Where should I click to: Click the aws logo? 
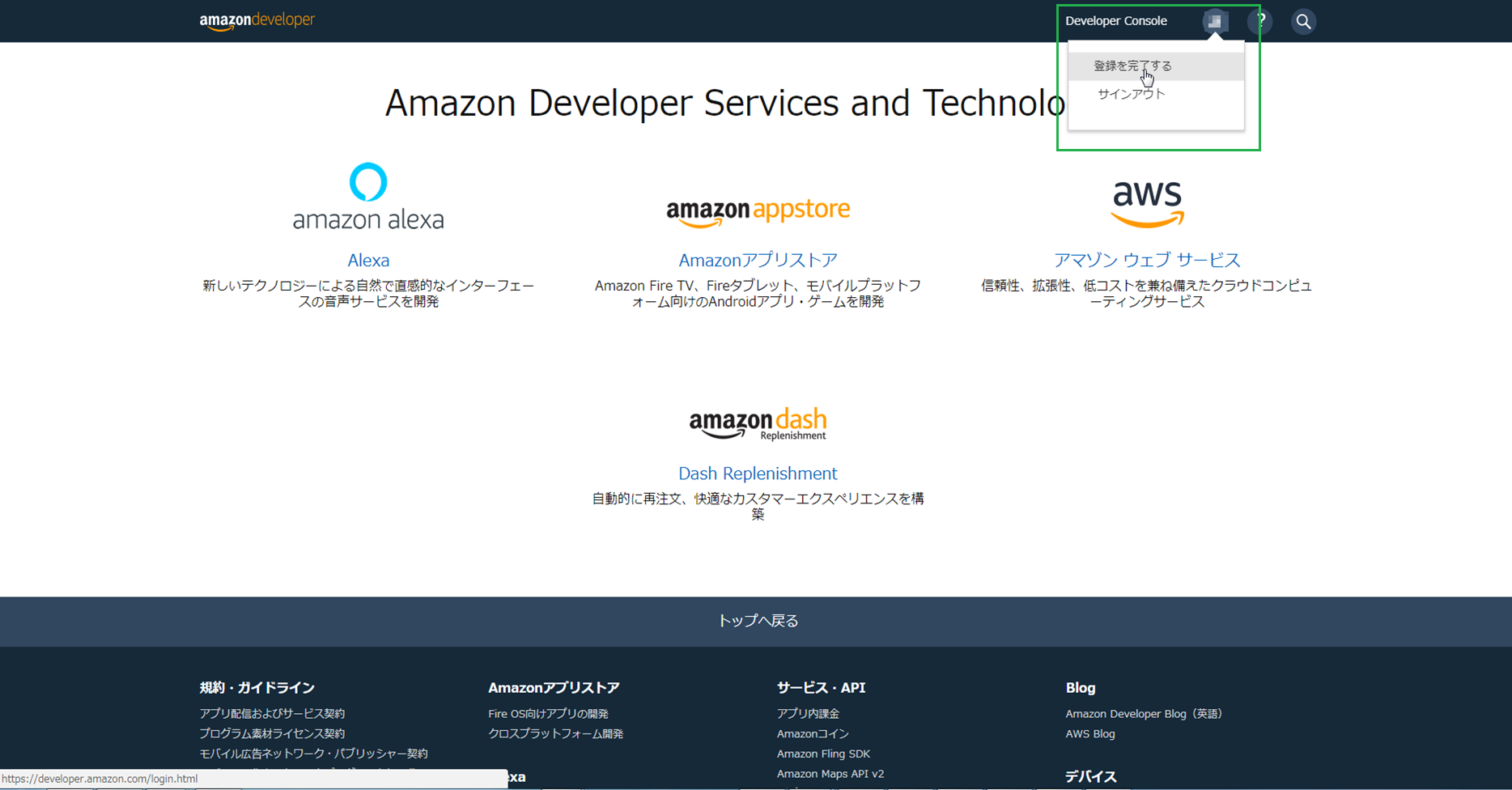1147,204
